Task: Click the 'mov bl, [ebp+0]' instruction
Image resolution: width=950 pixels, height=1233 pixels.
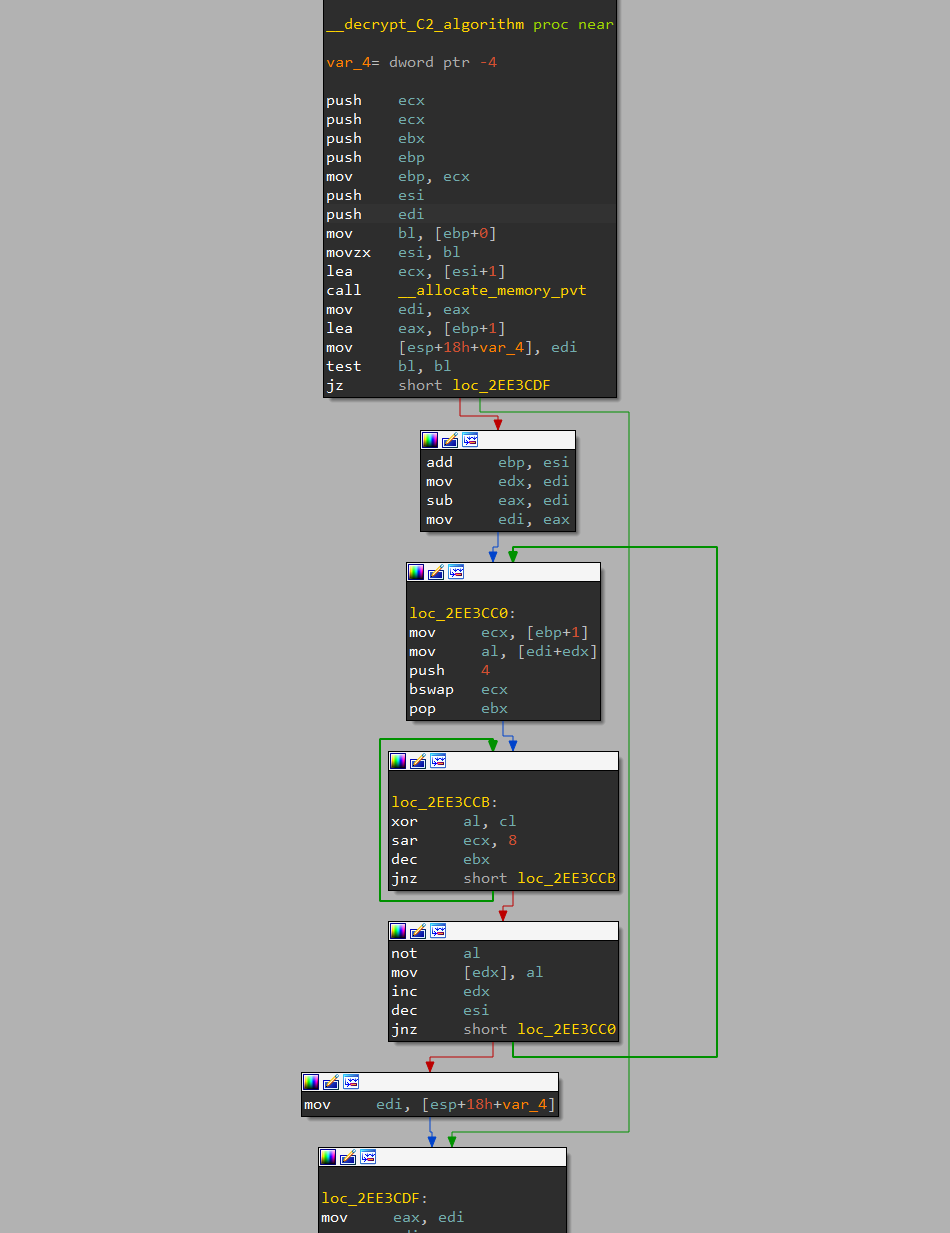Action: tap(411, 233)
